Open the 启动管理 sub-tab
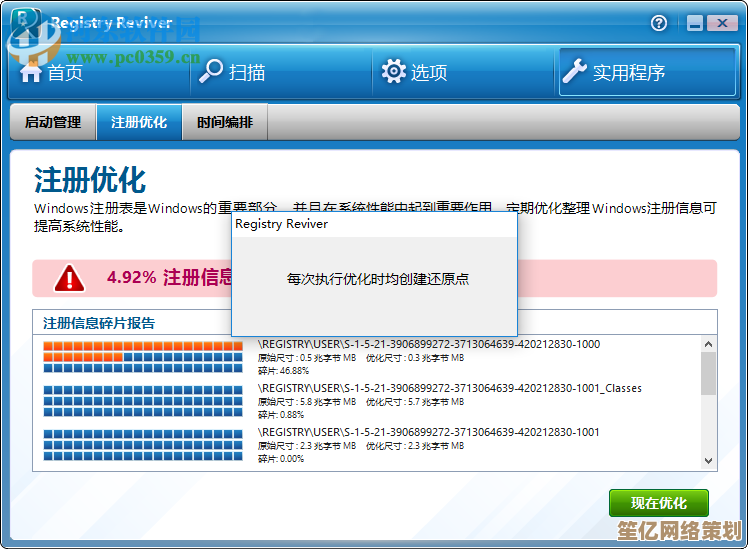748x549 pixels. pos(53,122)
